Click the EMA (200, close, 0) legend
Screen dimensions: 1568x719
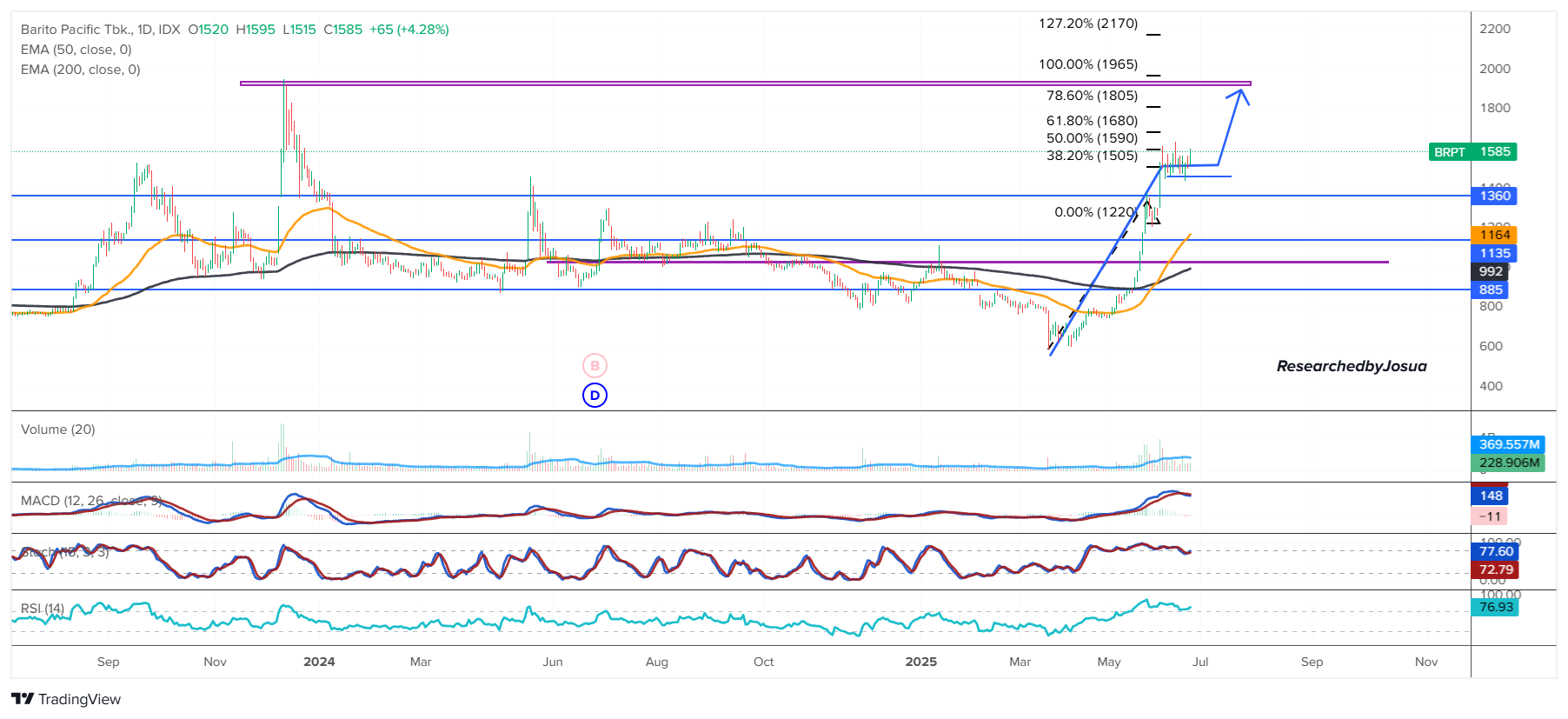click(x=81, y=70)
